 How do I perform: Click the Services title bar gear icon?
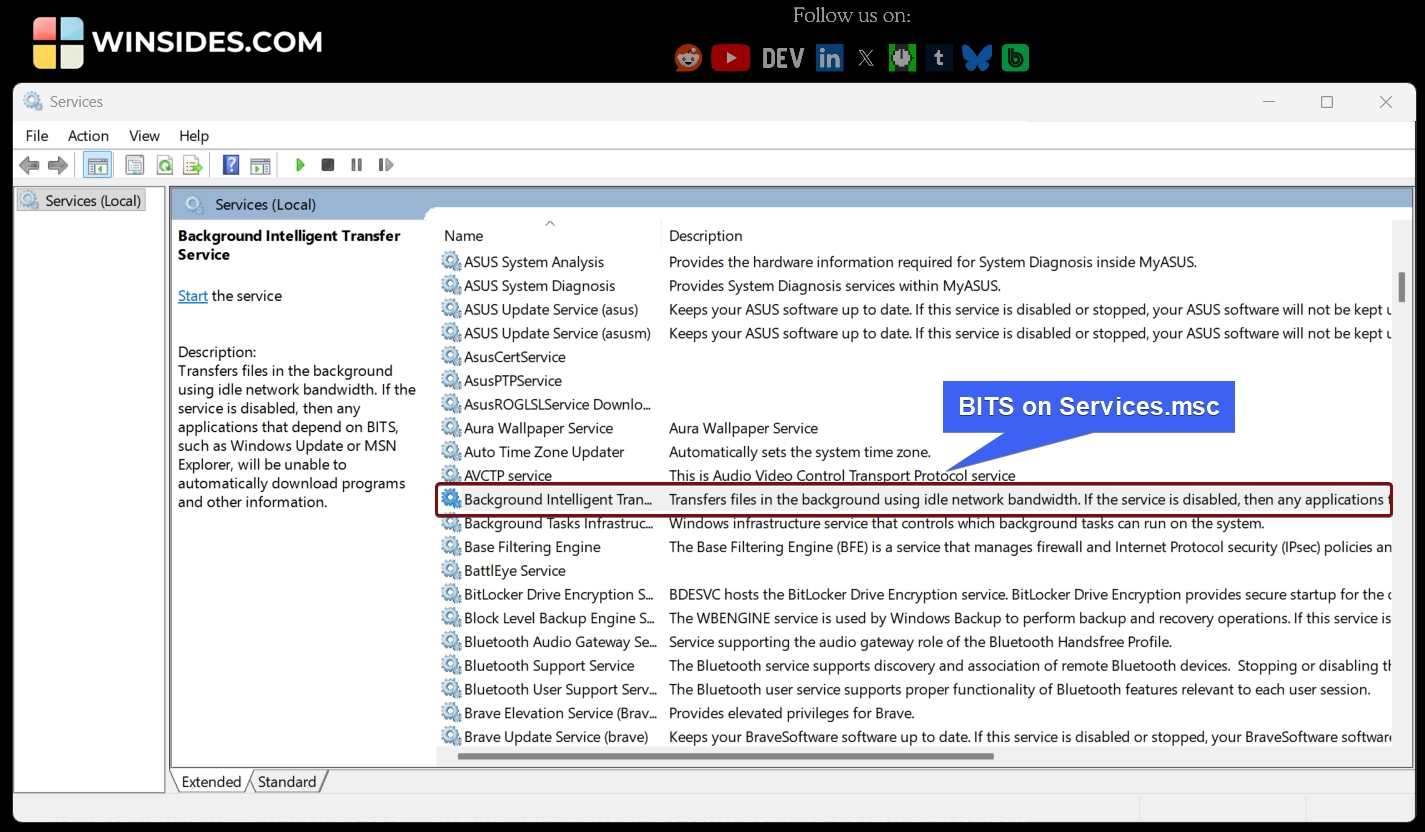click(33, 102)
